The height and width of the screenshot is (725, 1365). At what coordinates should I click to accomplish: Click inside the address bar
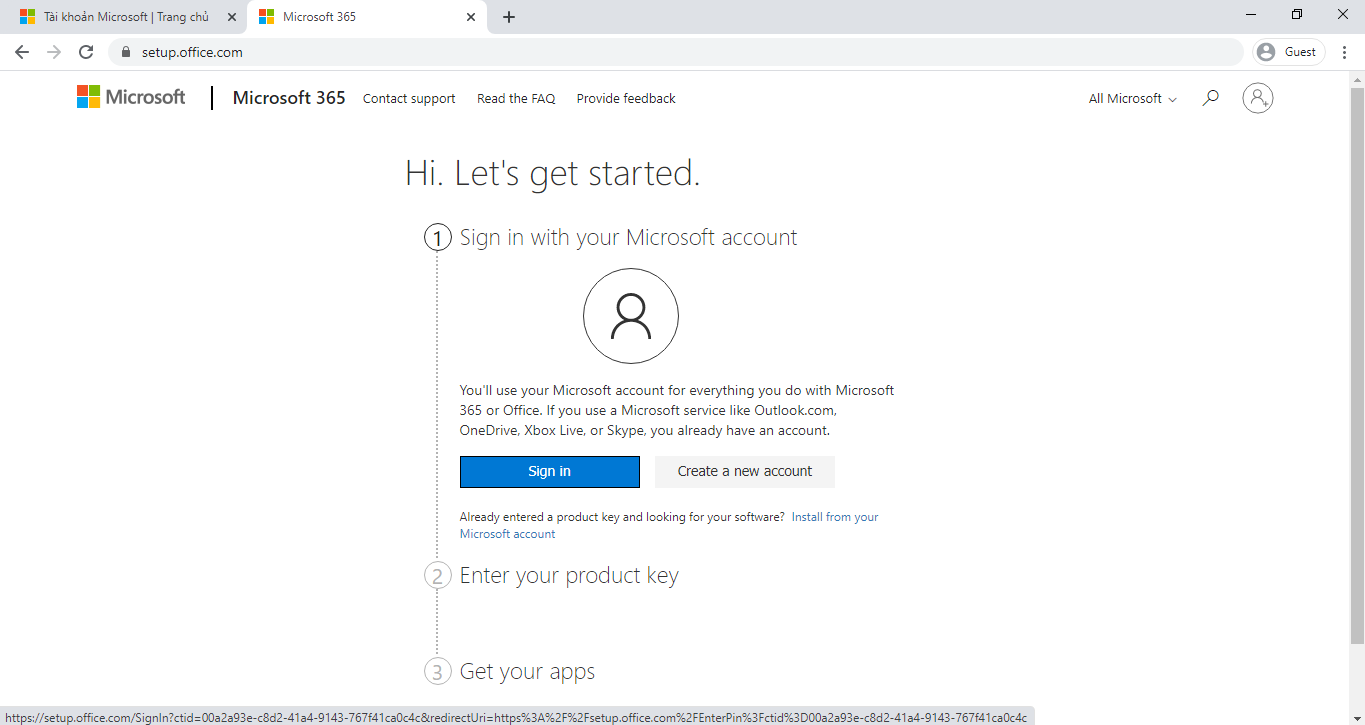(400, 51)
